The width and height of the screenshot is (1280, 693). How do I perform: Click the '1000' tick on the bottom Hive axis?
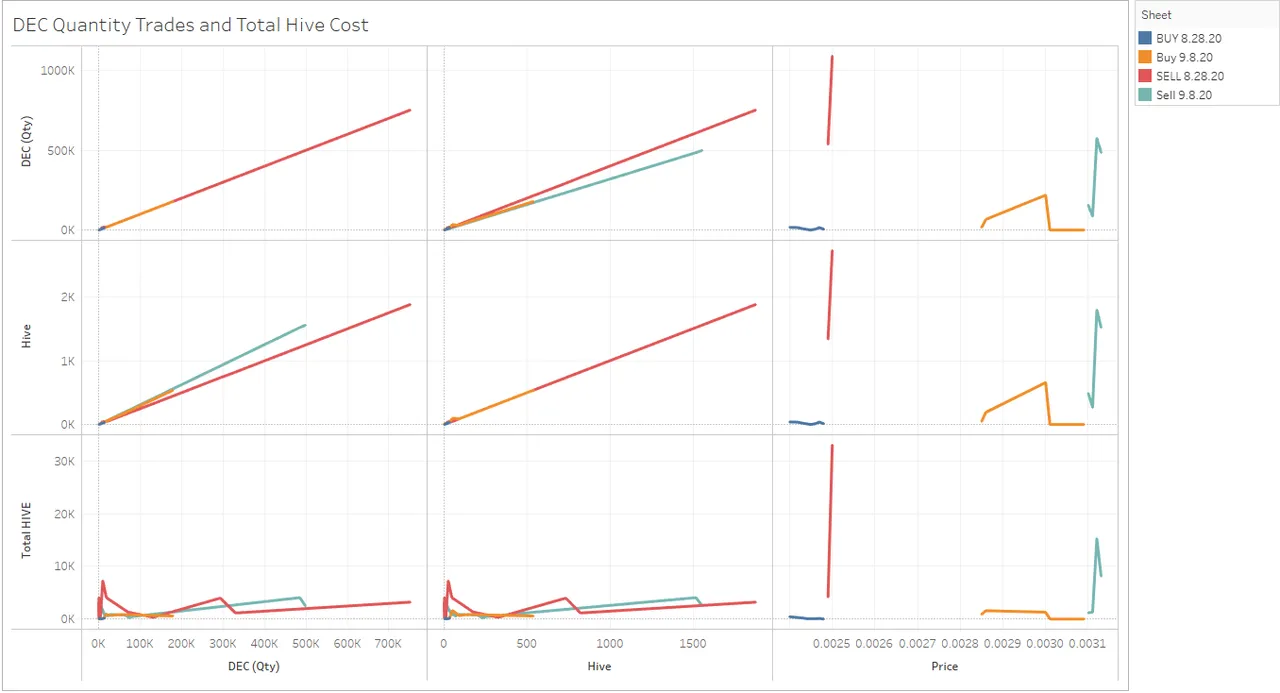pyautogui.click(x=609, y=644)
